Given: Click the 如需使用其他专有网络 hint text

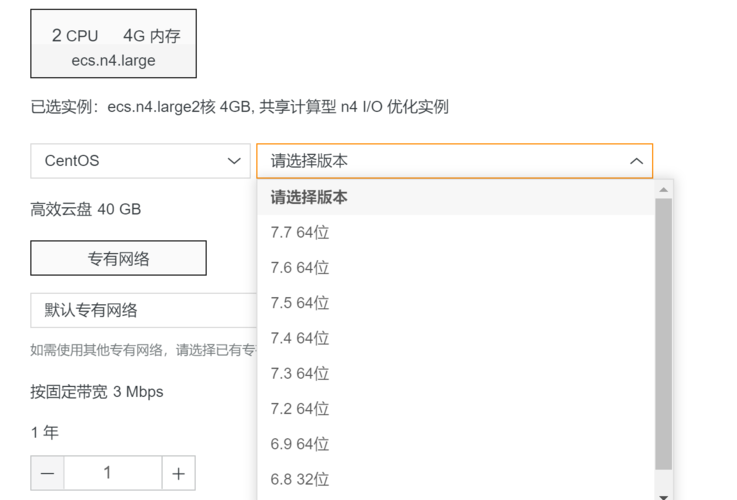Looking at the screenshot, I should tap(143, 350).
